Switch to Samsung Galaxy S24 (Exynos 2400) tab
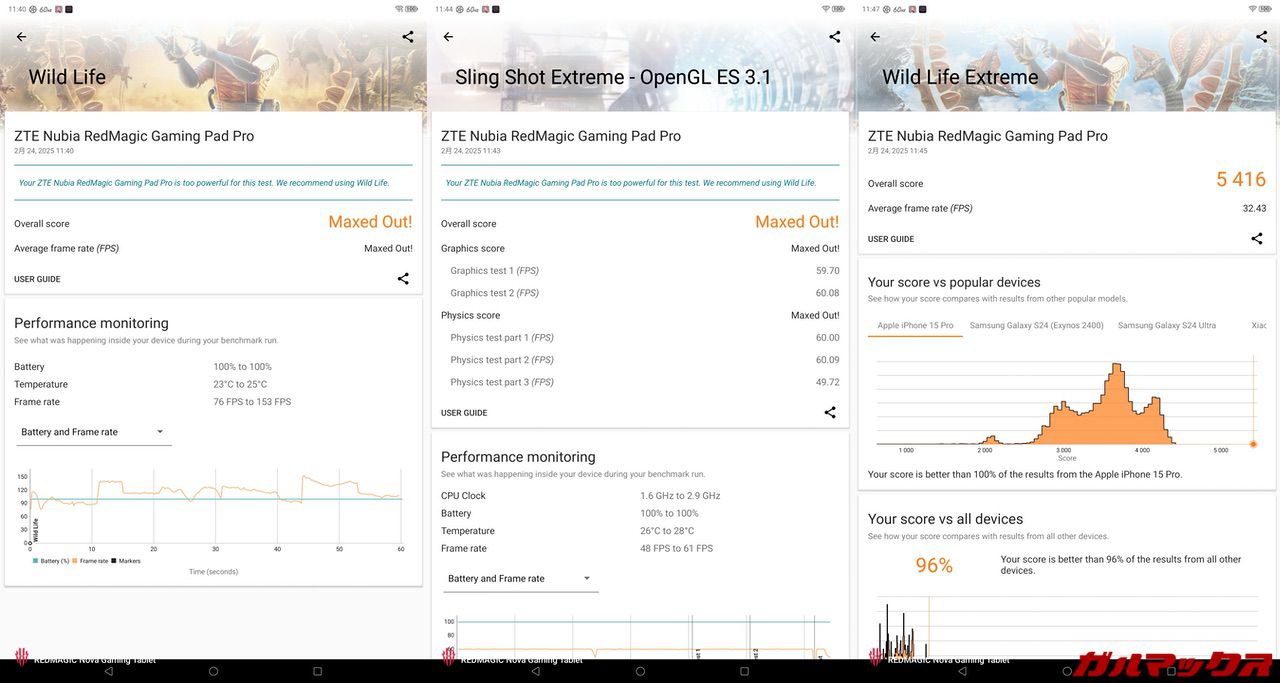The width and height of the screenshot is (1280, 683). coord(1036,326)
